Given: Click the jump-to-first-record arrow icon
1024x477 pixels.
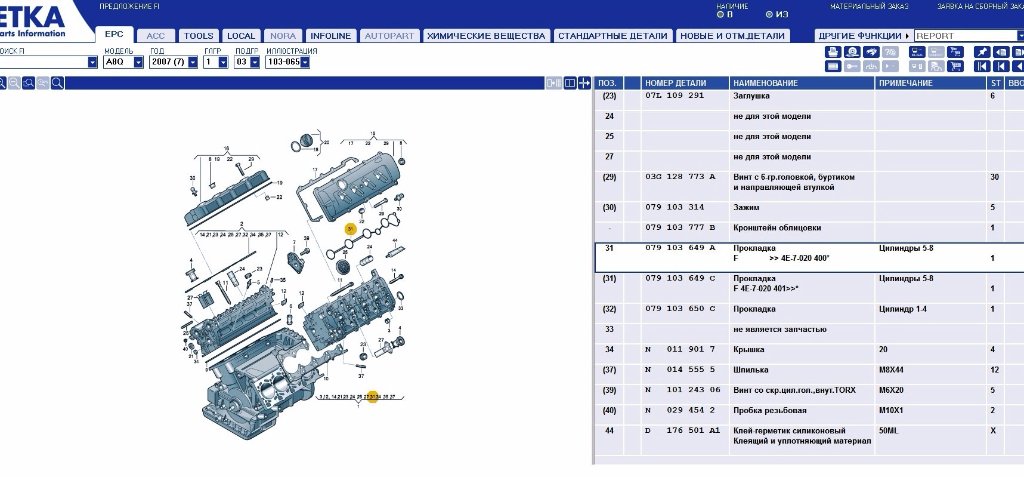Looking at the screenshot, I should coord(981,66).
